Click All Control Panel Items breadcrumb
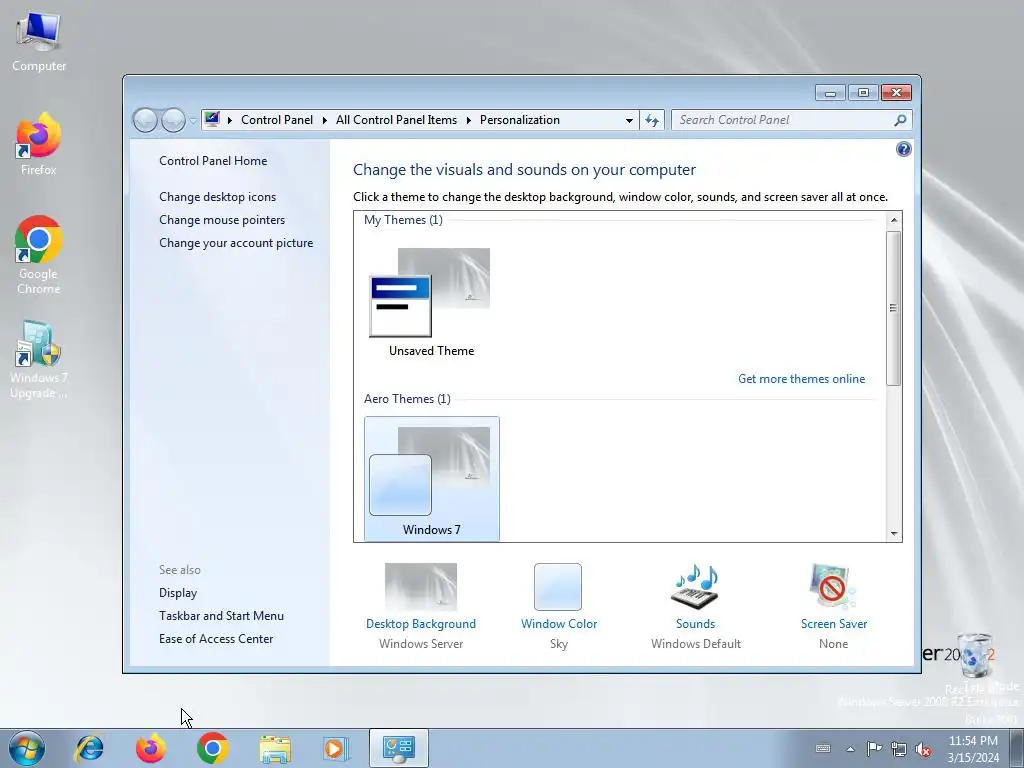This screenshot has width=1024, height=768. click(x=396, y=120)
